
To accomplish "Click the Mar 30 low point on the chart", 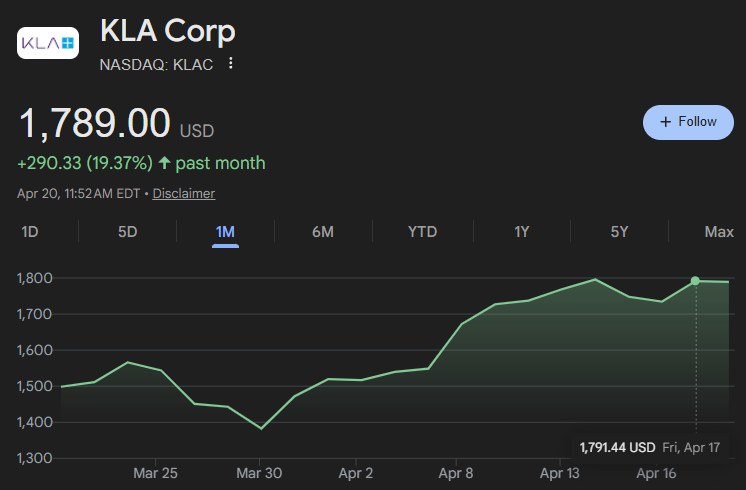I will (x=261, y=429).
